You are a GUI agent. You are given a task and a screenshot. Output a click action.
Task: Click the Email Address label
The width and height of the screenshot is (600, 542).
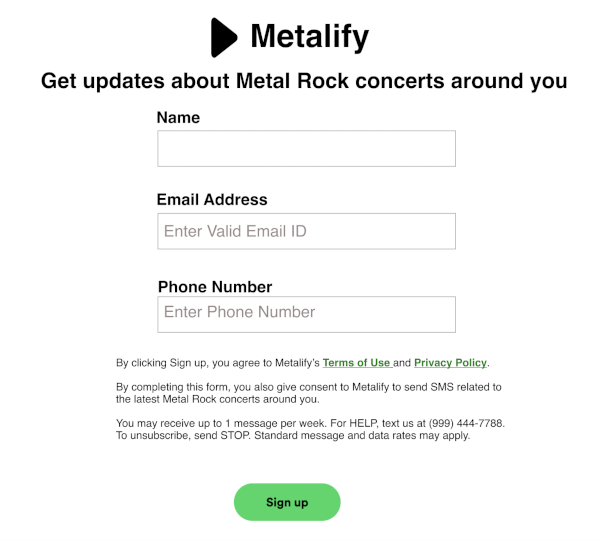point(212,199)
